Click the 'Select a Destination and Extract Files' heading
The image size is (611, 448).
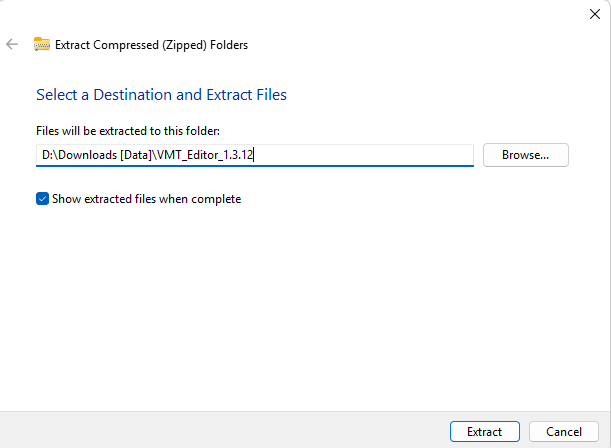coord(161,95)
